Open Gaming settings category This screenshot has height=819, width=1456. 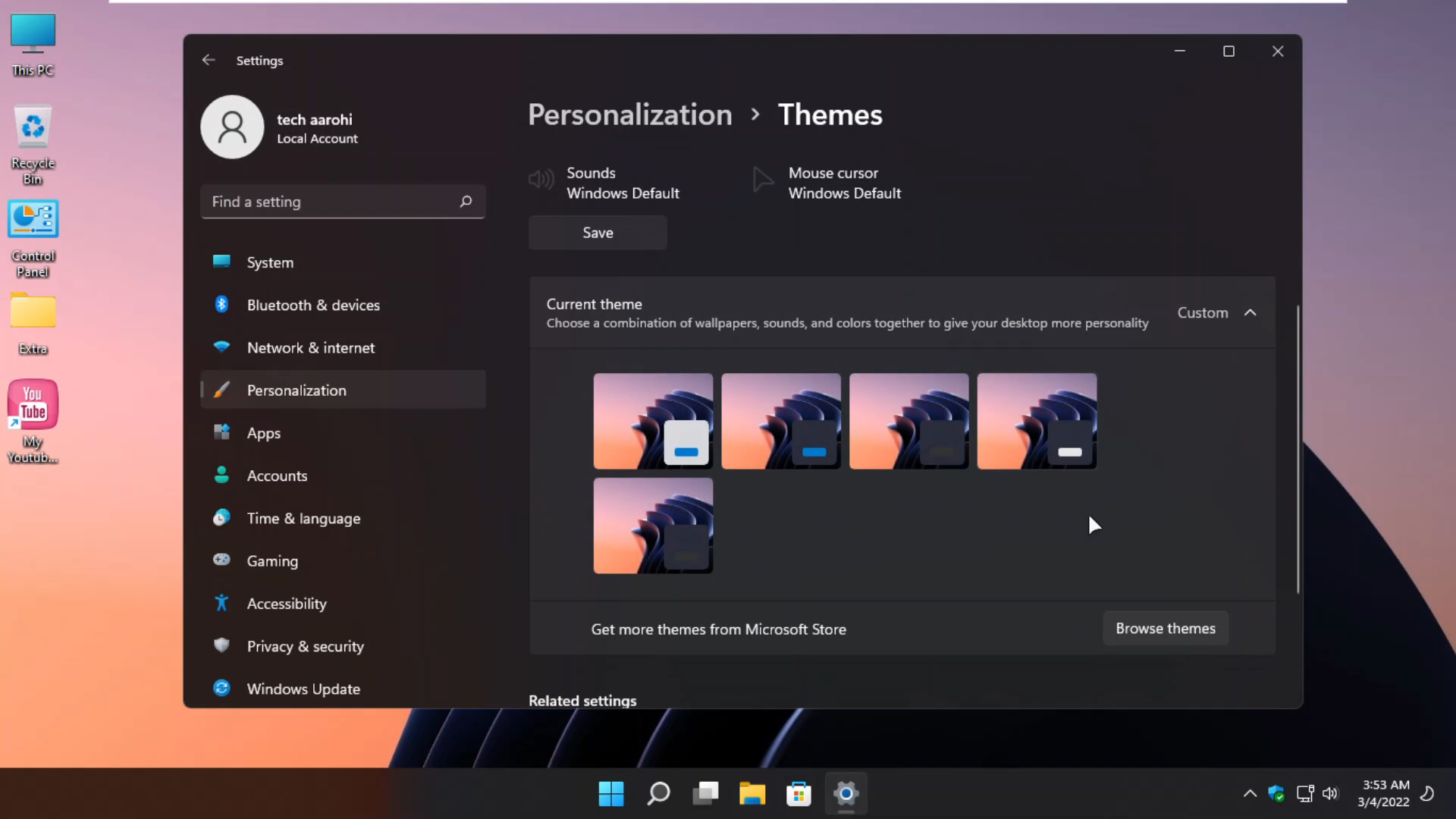[x=343, y=560]
